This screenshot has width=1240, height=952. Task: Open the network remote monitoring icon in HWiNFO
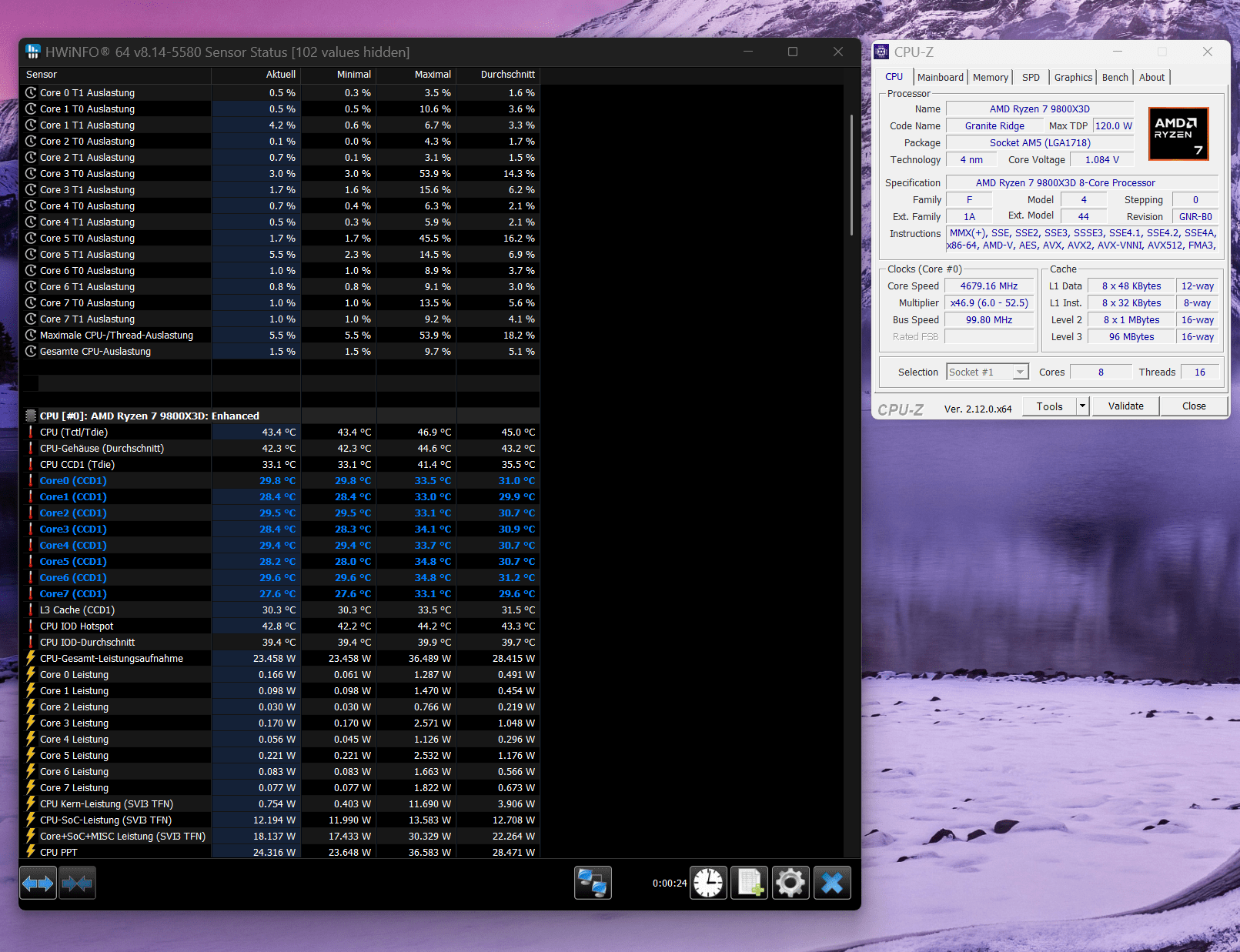[593, 883]
